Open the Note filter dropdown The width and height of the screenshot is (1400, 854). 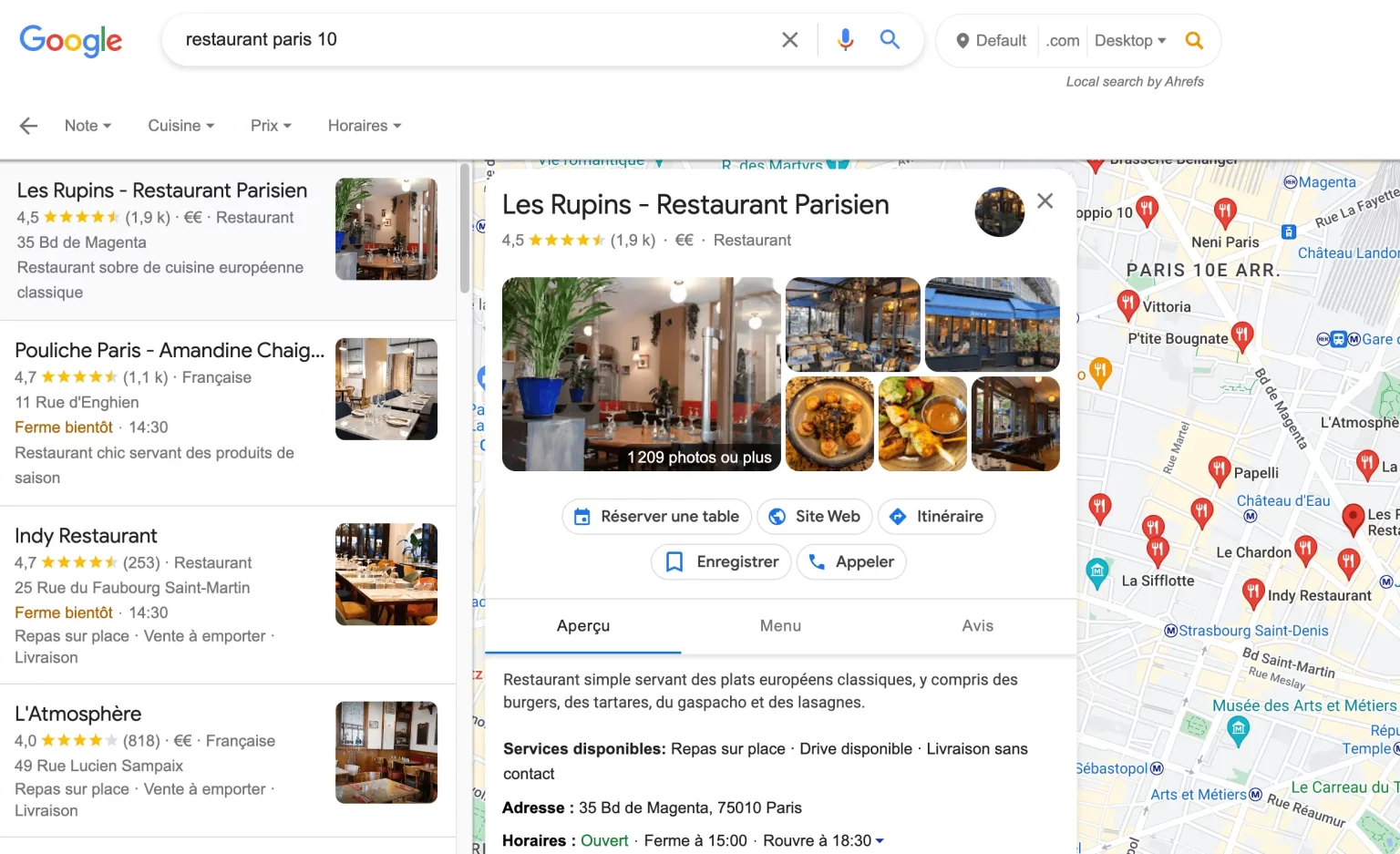pyautogui.click(x=87, y=126)
